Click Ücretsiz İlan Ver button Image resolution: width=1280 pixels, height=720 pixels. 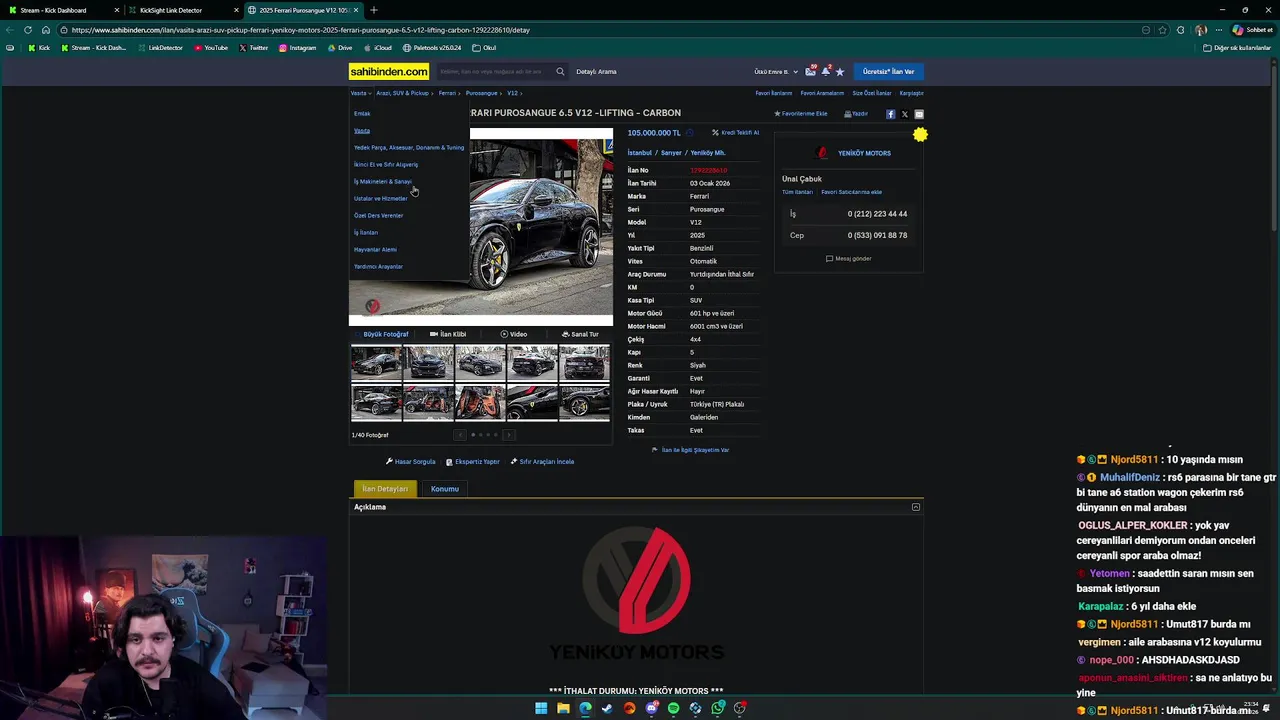point(889,71)
